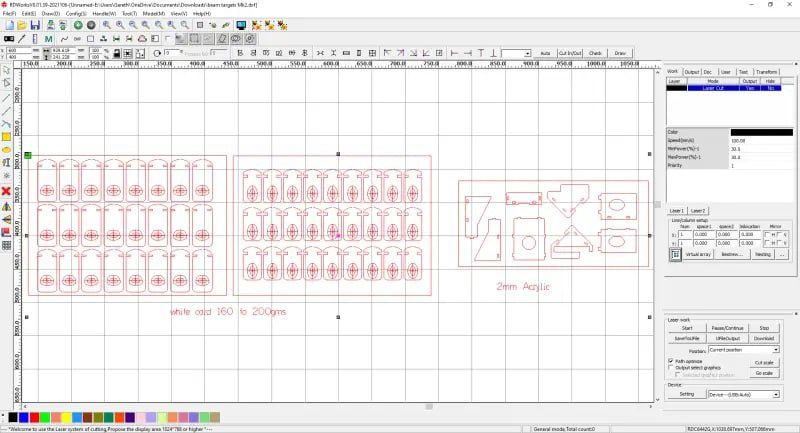
Task: Pick the yellow swatch in the bottom palette
Action: 66,418
